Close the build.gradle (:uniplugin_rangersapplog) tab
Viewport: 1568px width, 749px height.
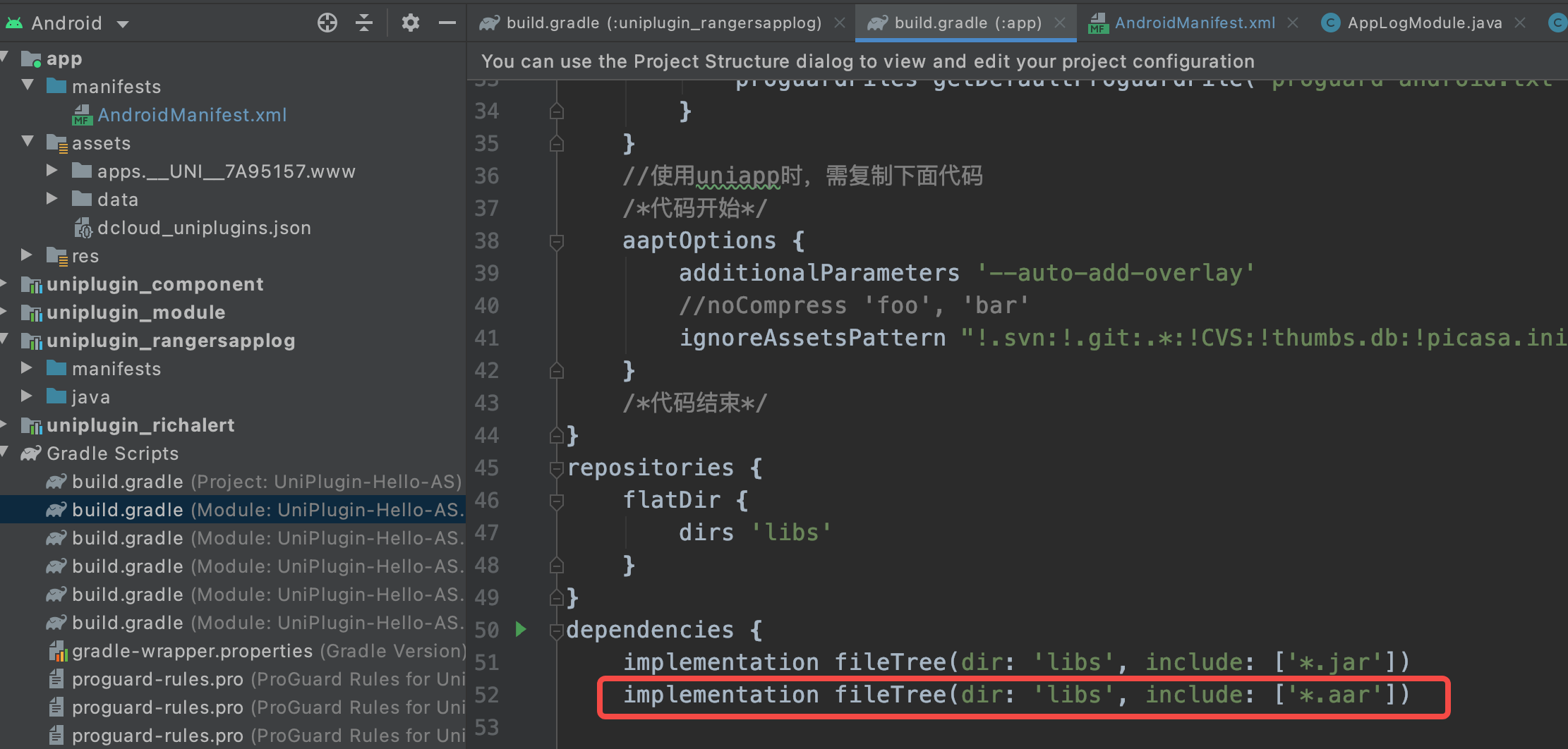coord(840,23)
